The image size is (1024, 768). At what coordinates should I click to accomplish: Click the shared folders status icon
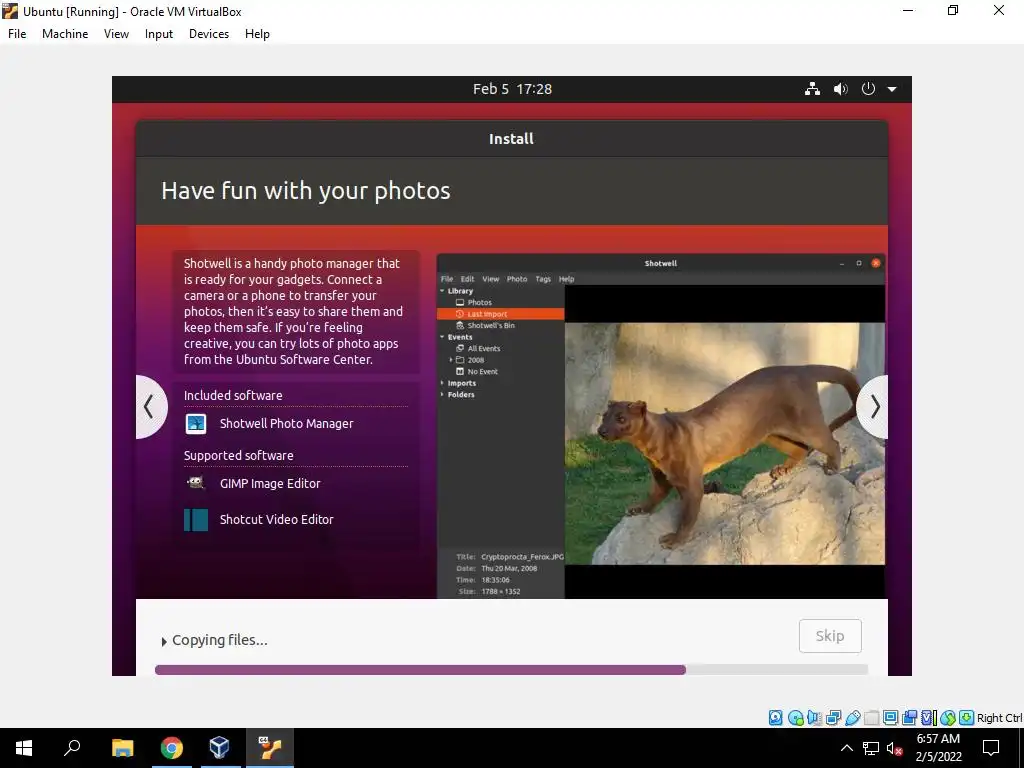click(871, 718)
